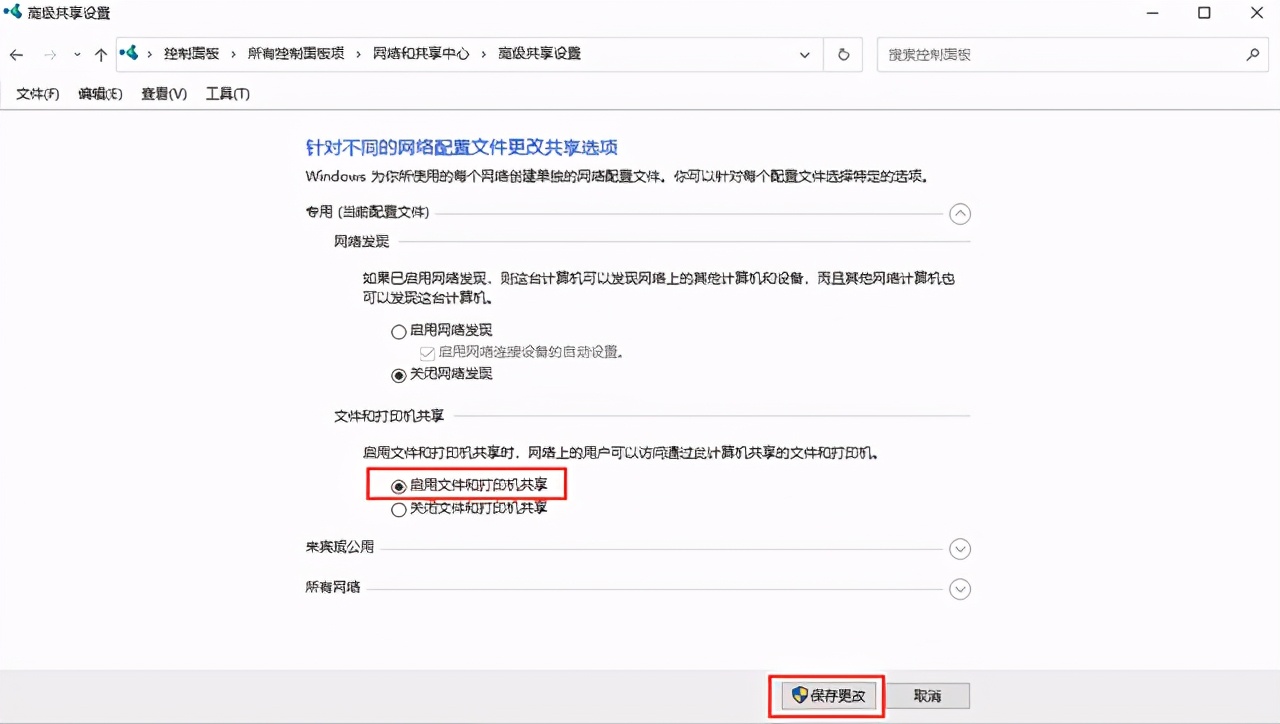Click the up-one-level arrow icon

(100, 54)
